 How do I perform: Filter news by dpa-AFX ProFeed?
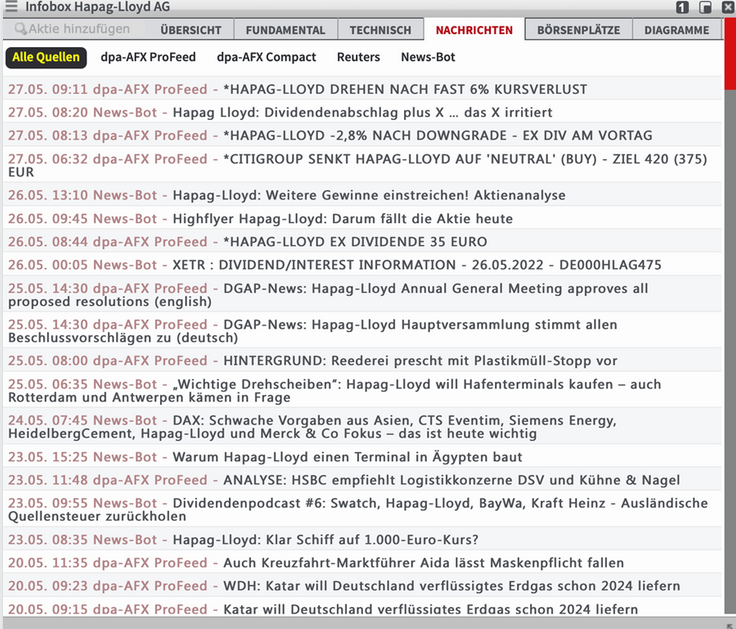[x=148, y=57]
